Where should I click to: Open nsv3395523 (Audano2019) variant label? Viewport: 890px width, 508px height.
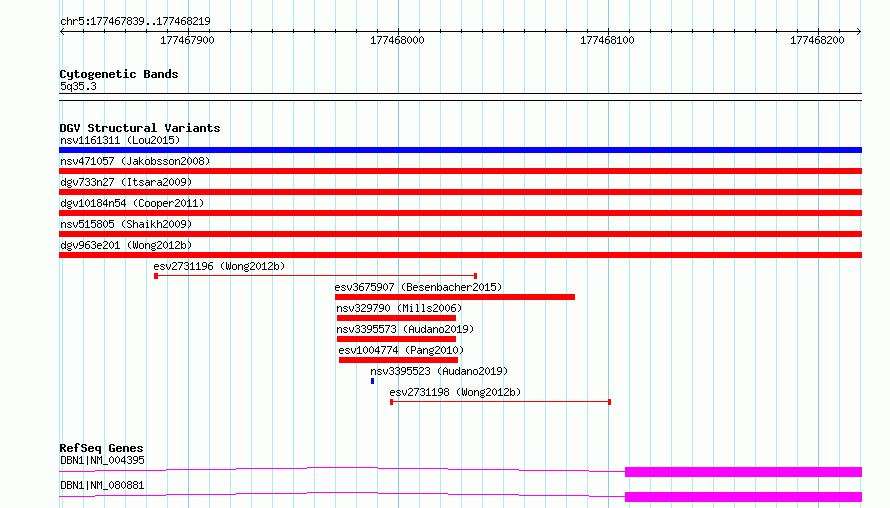[439, 371]
